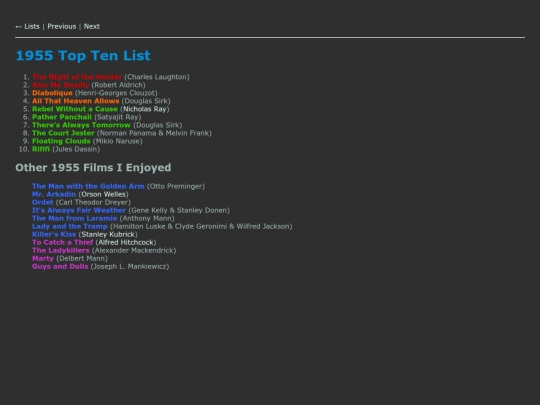Click Anthony Mann director name
The image size is (540, 405).
(147, 218)
